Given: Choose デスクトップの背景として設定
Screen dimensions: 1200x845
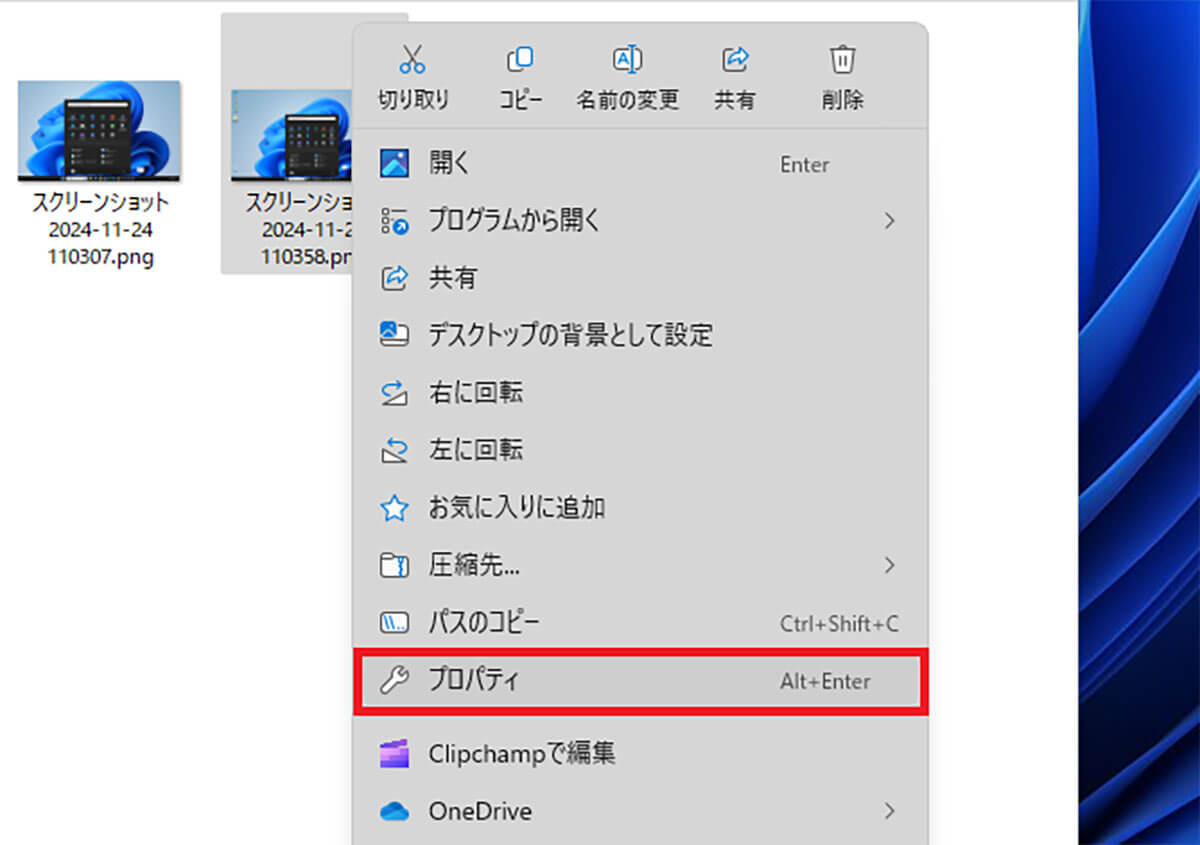Looking at the screenshot, I should click(640, 335).
